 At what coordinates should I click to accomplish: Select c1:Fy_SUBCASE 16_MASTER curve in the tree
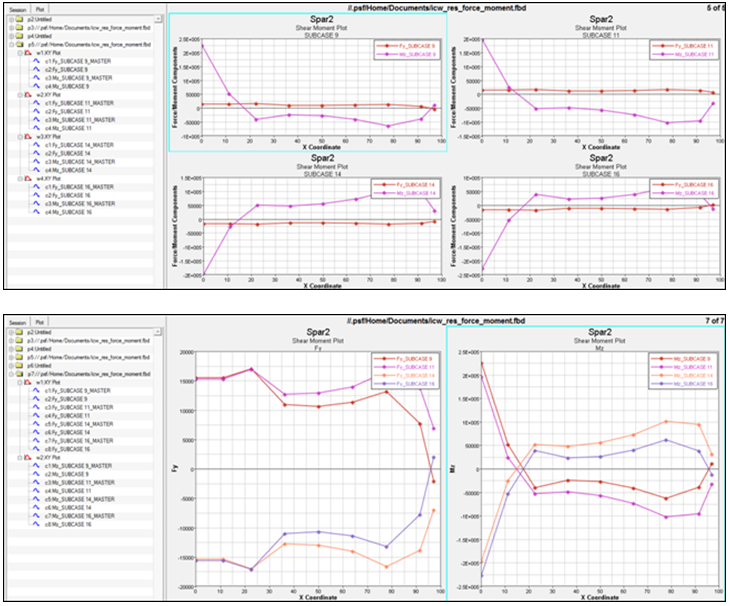point(80,187)
